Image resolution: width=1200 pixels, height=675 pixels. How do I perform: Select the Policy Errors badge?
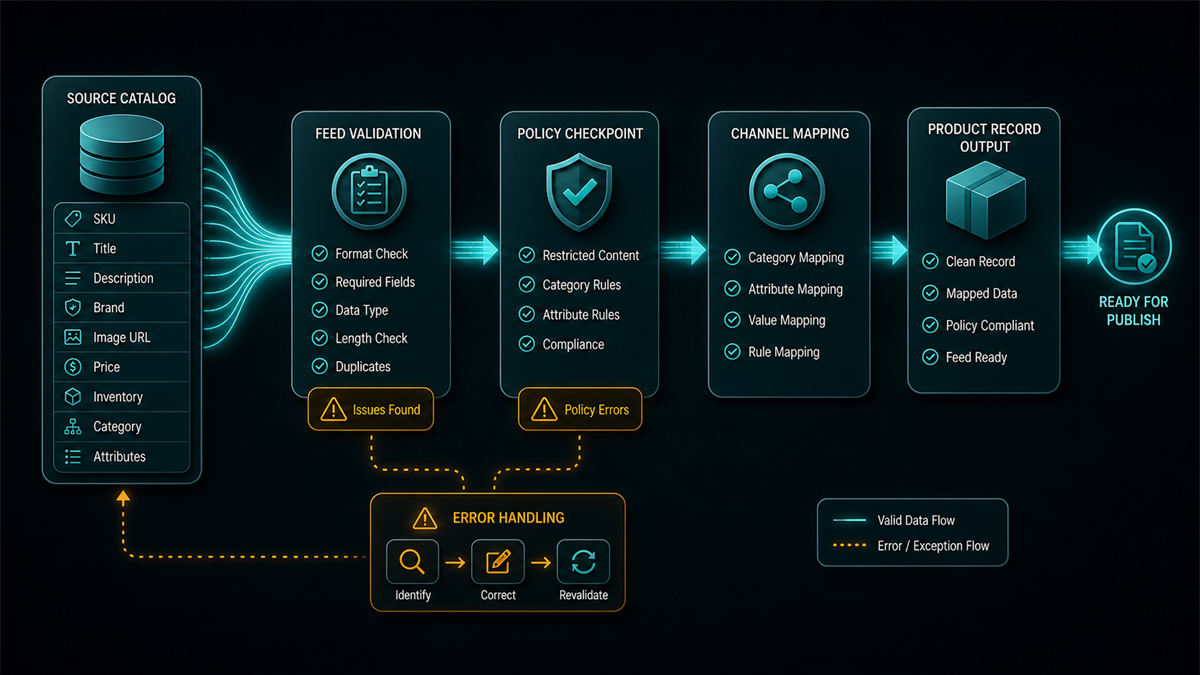[580, 409]
